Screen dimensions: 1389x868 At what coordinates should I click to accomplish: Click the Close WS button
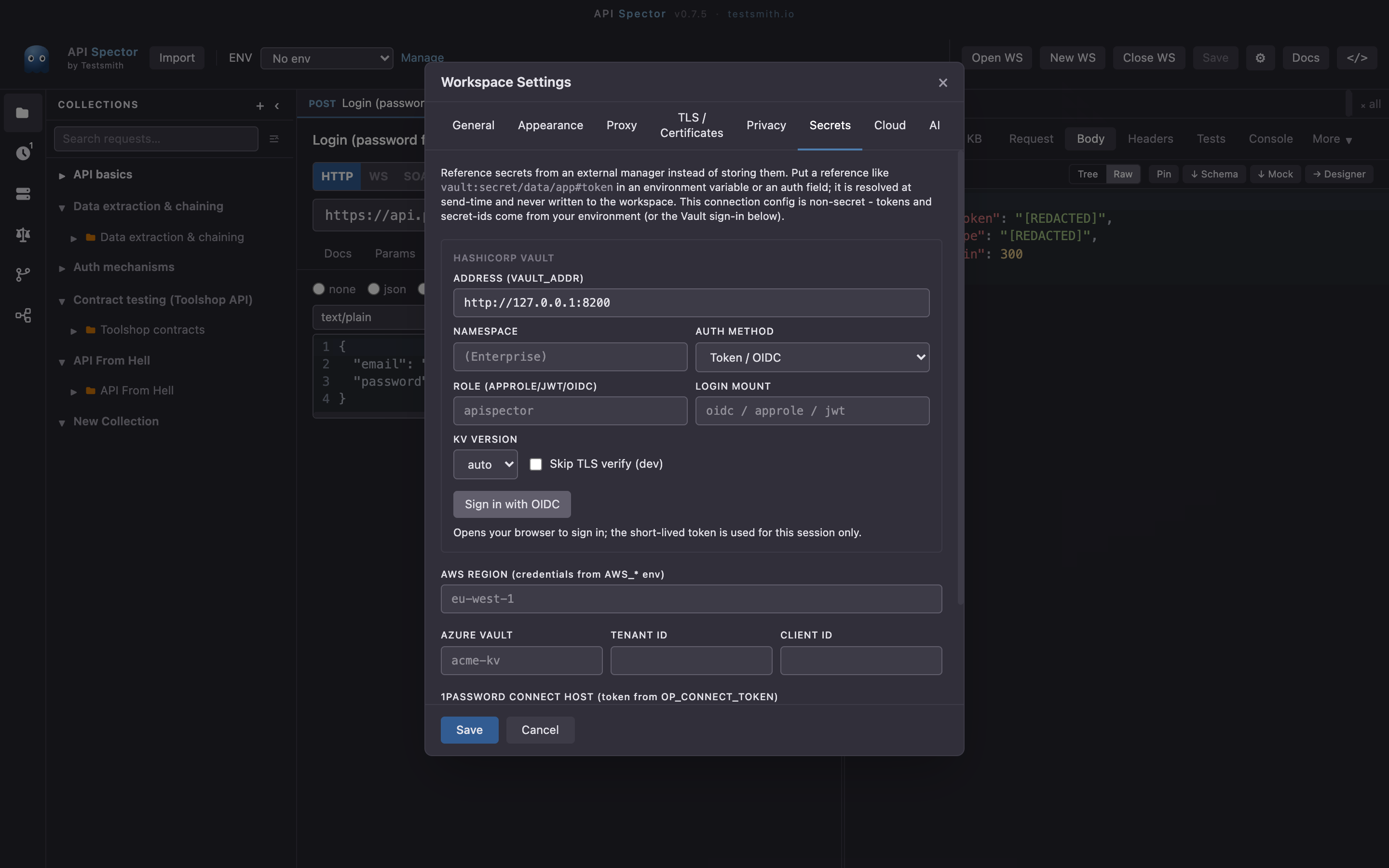tap(1148, 58)
